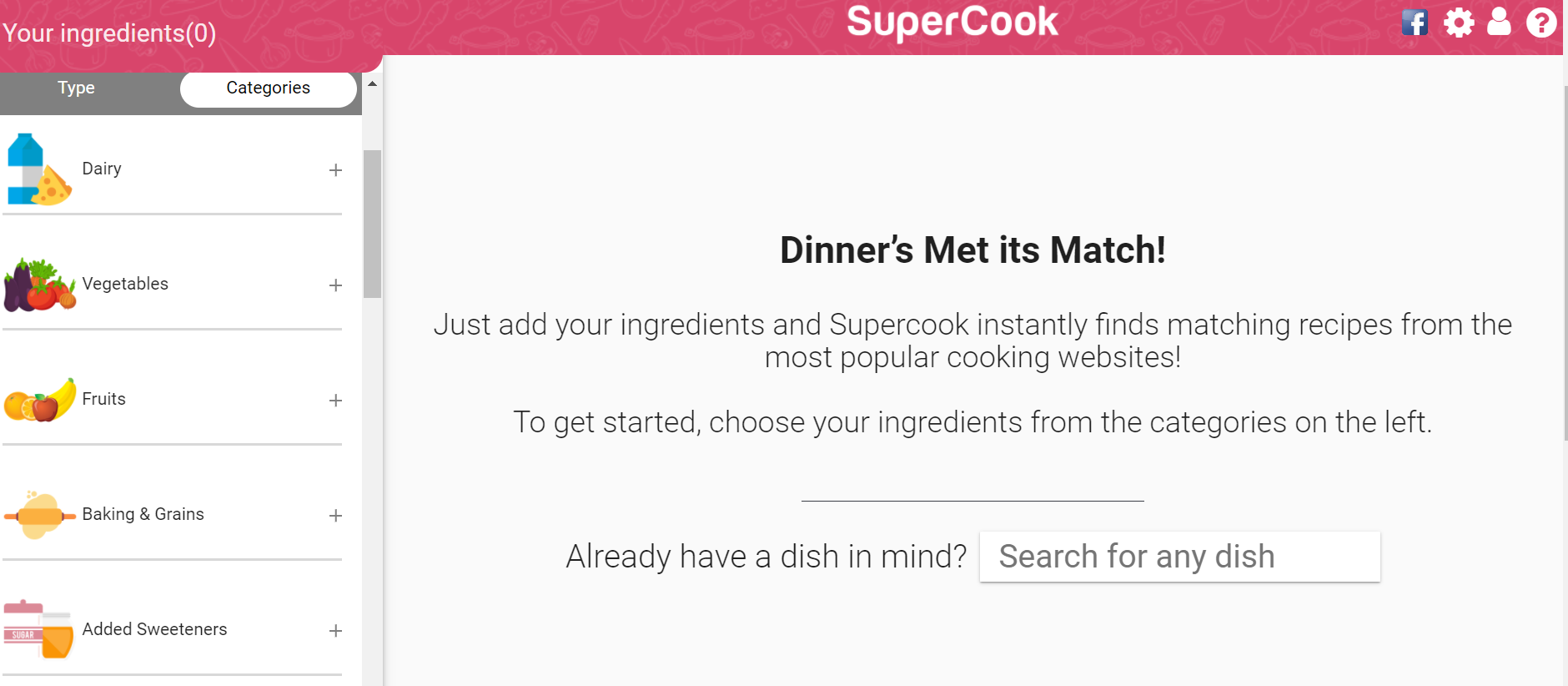This screenshot has width=1568, height=686.
Task: Click the sidebar scroll up arrow
Action: pos(373,83)
